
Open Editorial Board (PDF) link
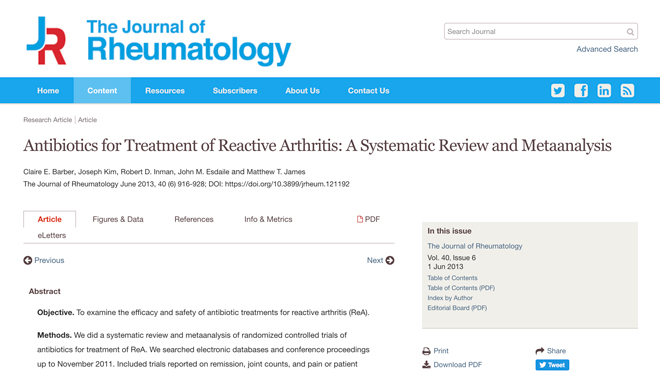click(x=457, y=308)
